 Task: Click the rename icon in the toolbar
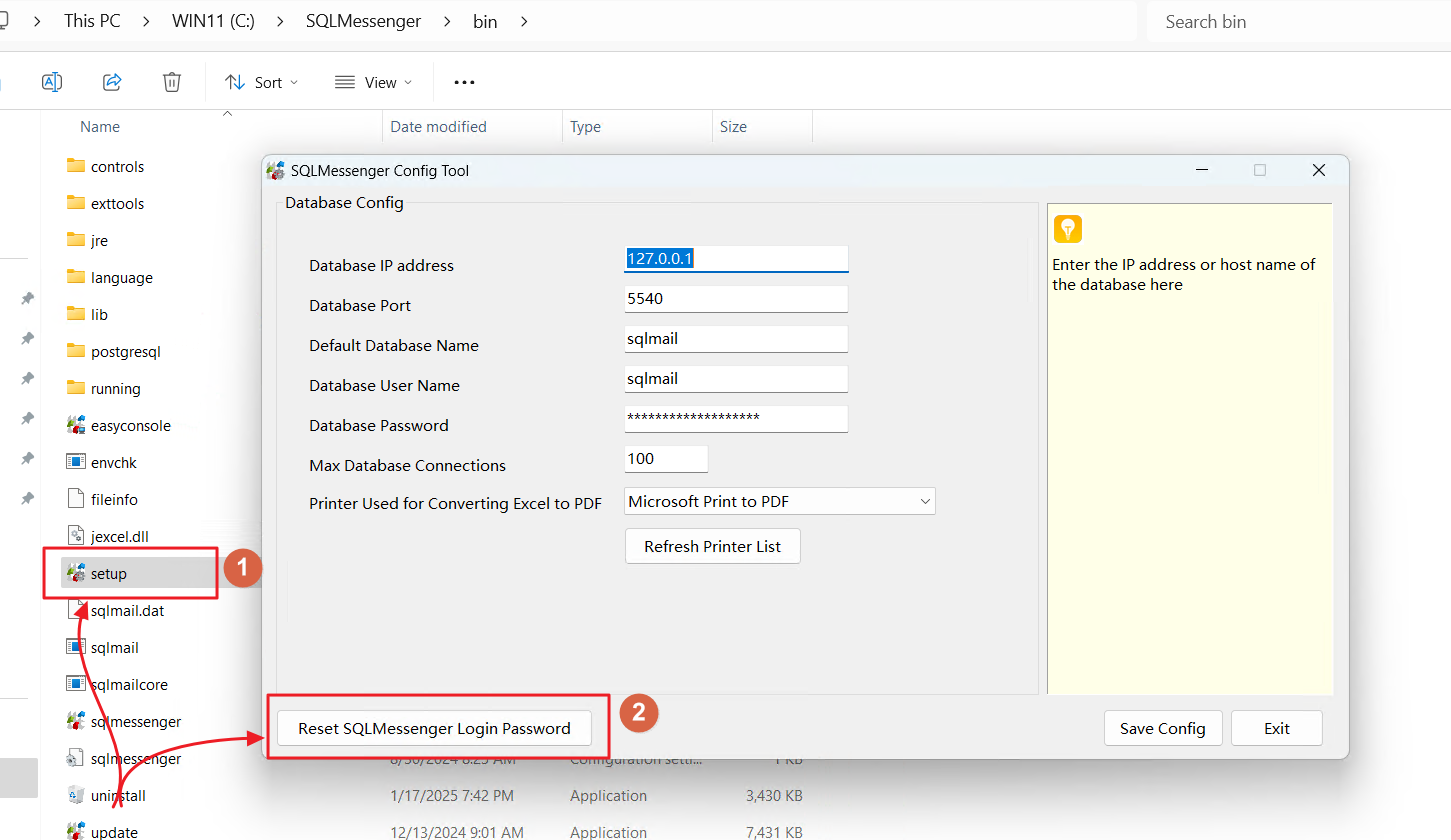[52, 82]
